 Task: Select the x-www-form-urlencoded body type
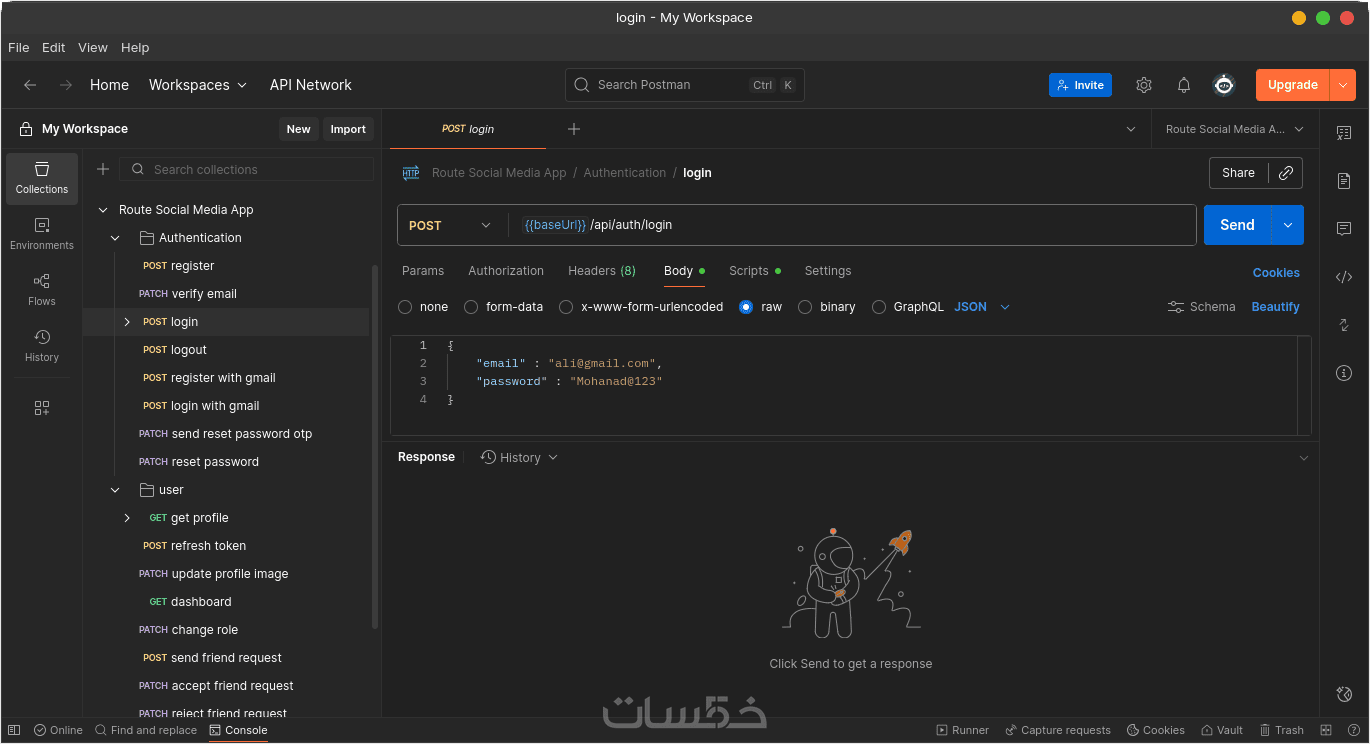click(566, 307)
